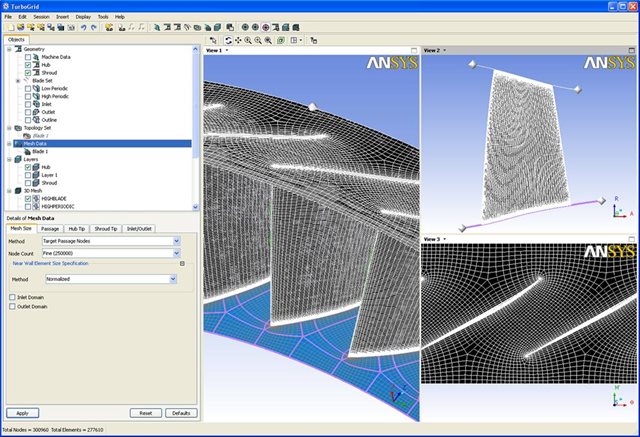Click the Machine Data tree icon
The image size is (640, 437).
coord(36,57)
